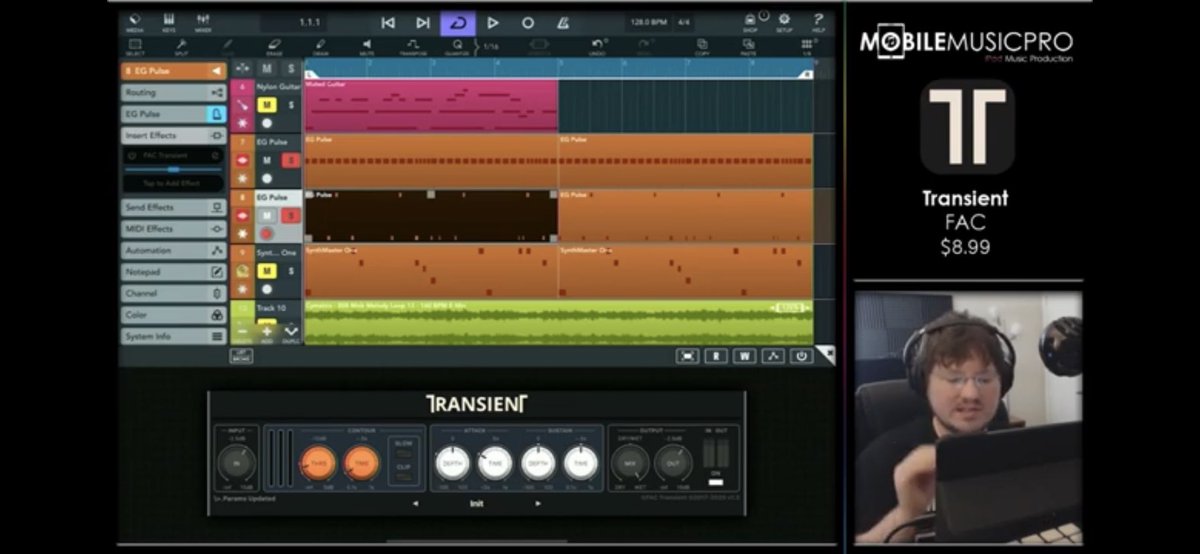
Task: Start recording with the record button
Action: click(x=528, y=22)
